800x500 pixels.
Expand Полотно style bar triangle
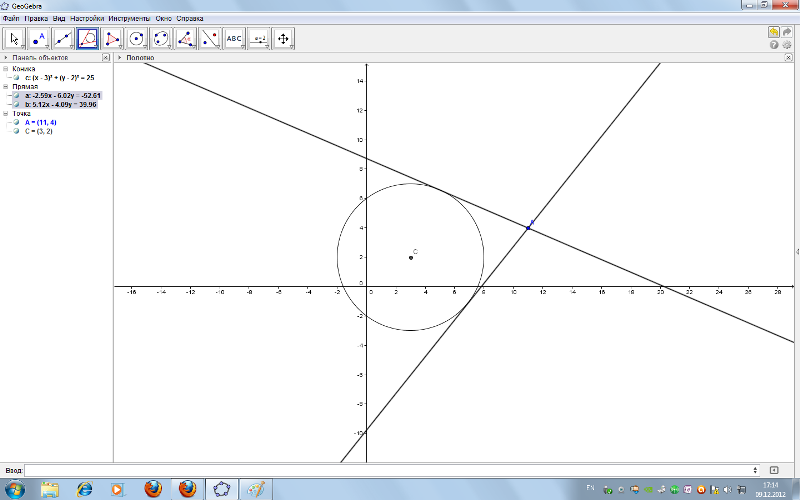coord(120,58)
